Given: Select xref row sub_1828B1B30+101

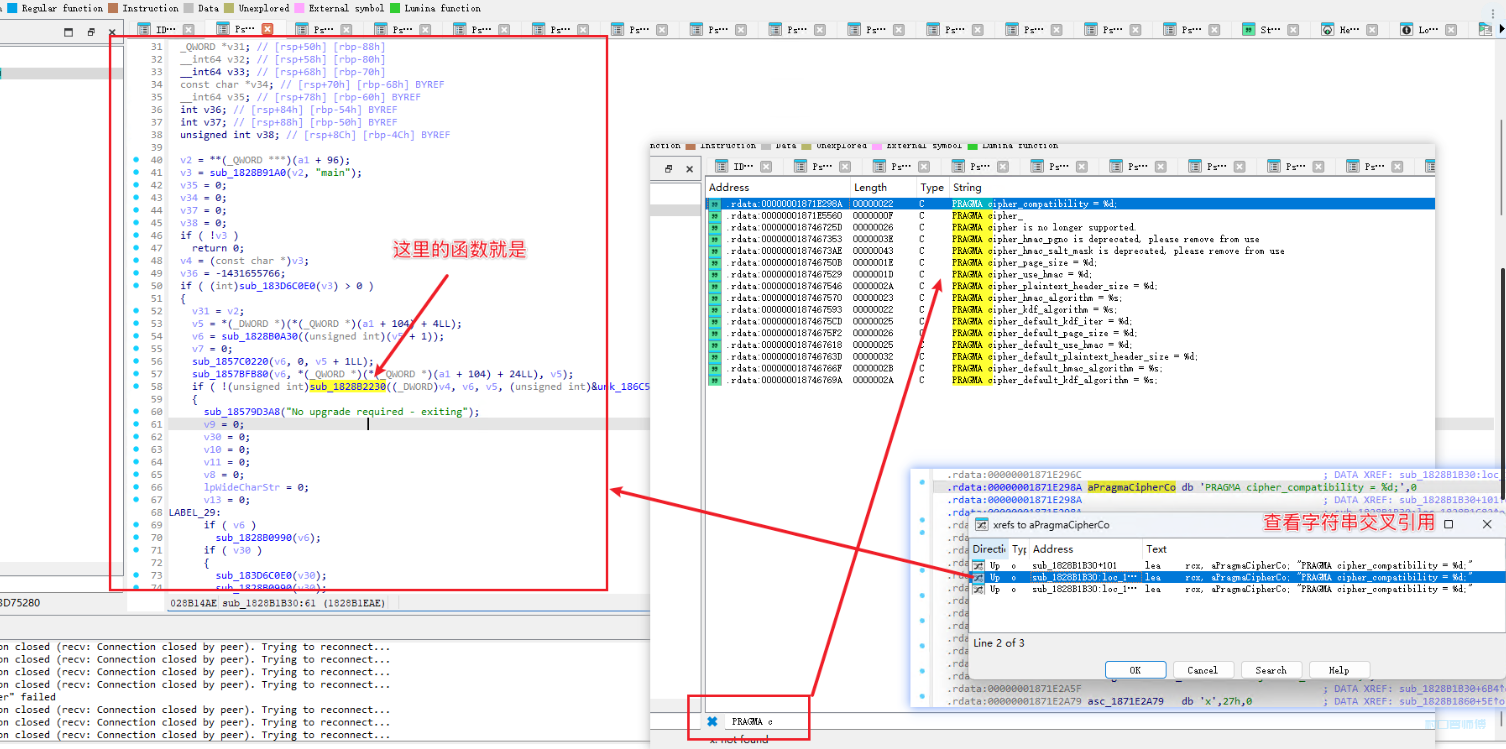Looking at the screenshot, I should point(1235,565).
